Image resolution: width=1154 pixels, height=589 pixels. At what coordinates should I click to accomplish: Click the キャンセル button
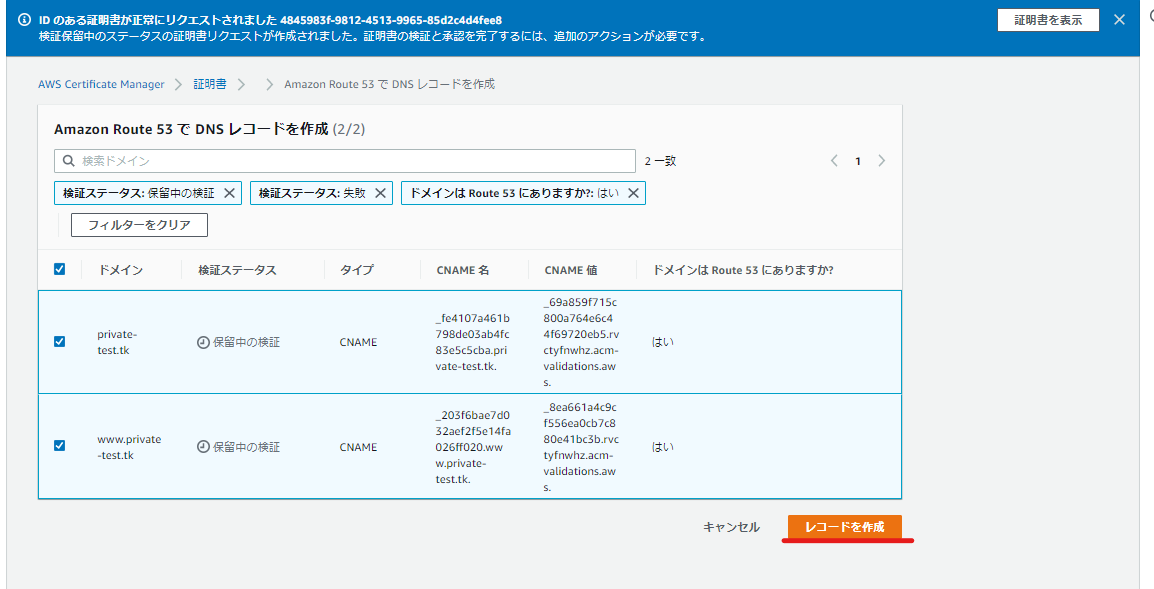[x=732, y=527]
